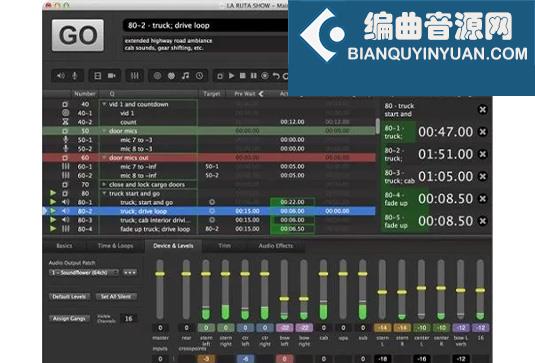Click the notes field 'extended highway road ambiance'
Viewport: 535px width, 363px height.
[205, 44]
